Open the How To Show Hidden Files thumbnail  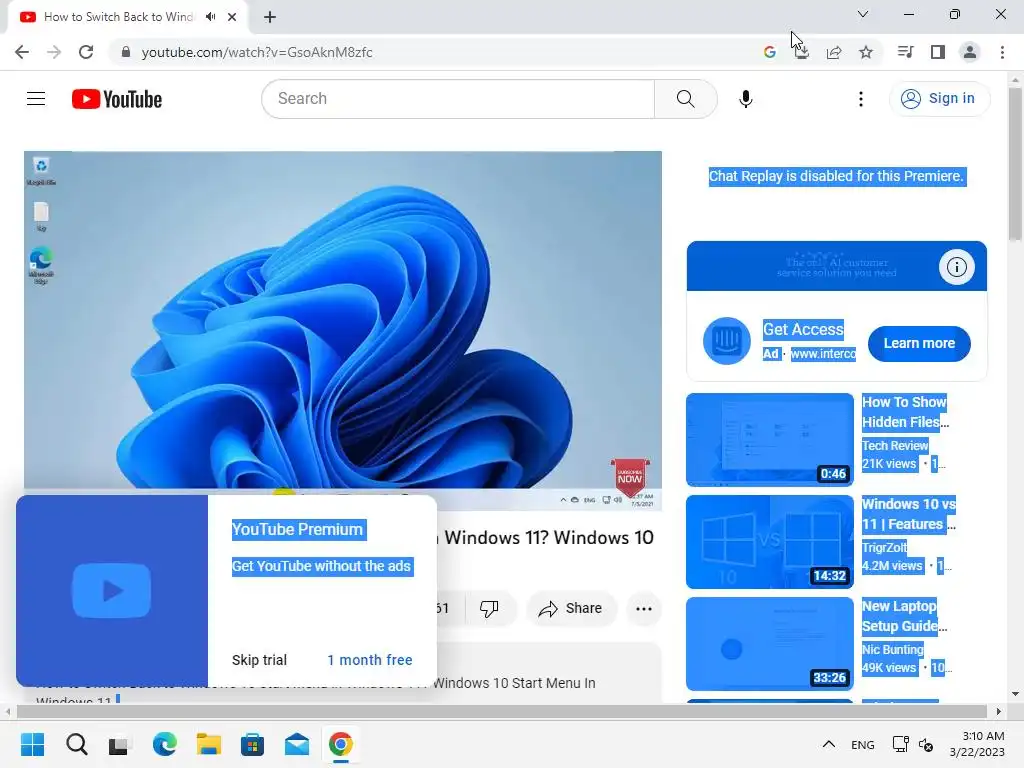(x=770, y=440)
